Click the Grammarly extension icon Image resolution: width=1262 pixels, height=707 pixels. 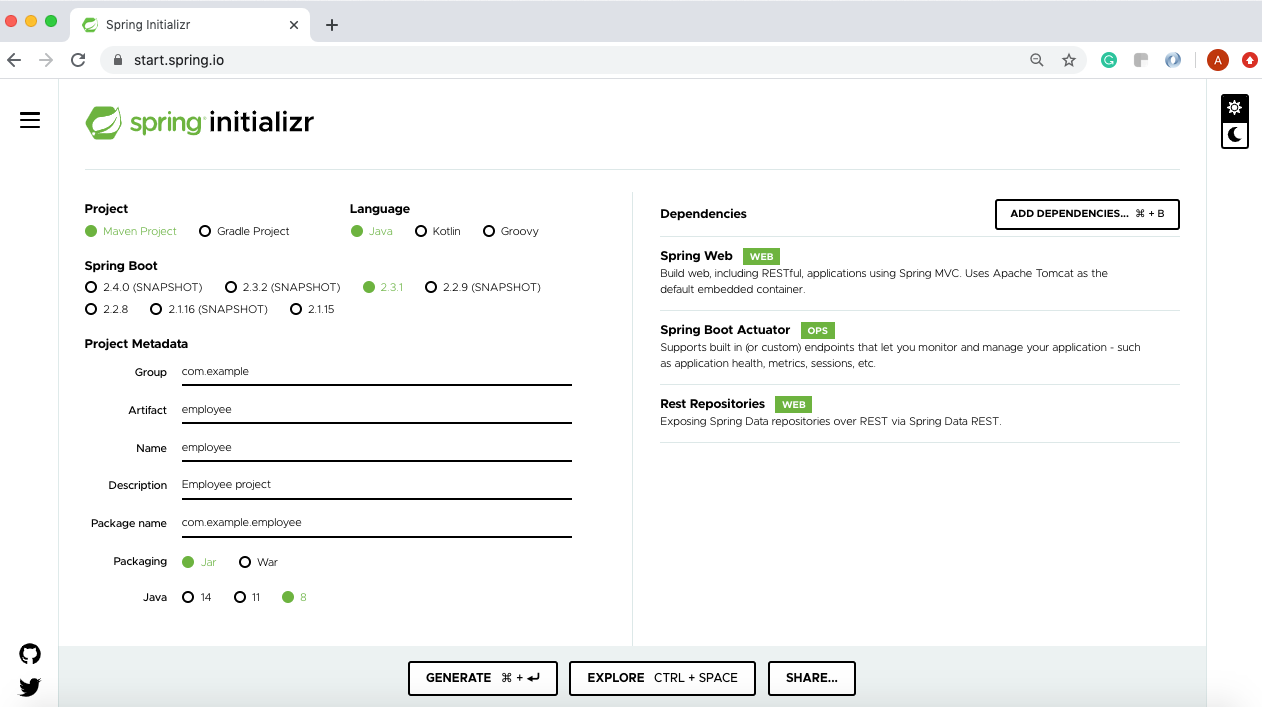coord(1108,60)
